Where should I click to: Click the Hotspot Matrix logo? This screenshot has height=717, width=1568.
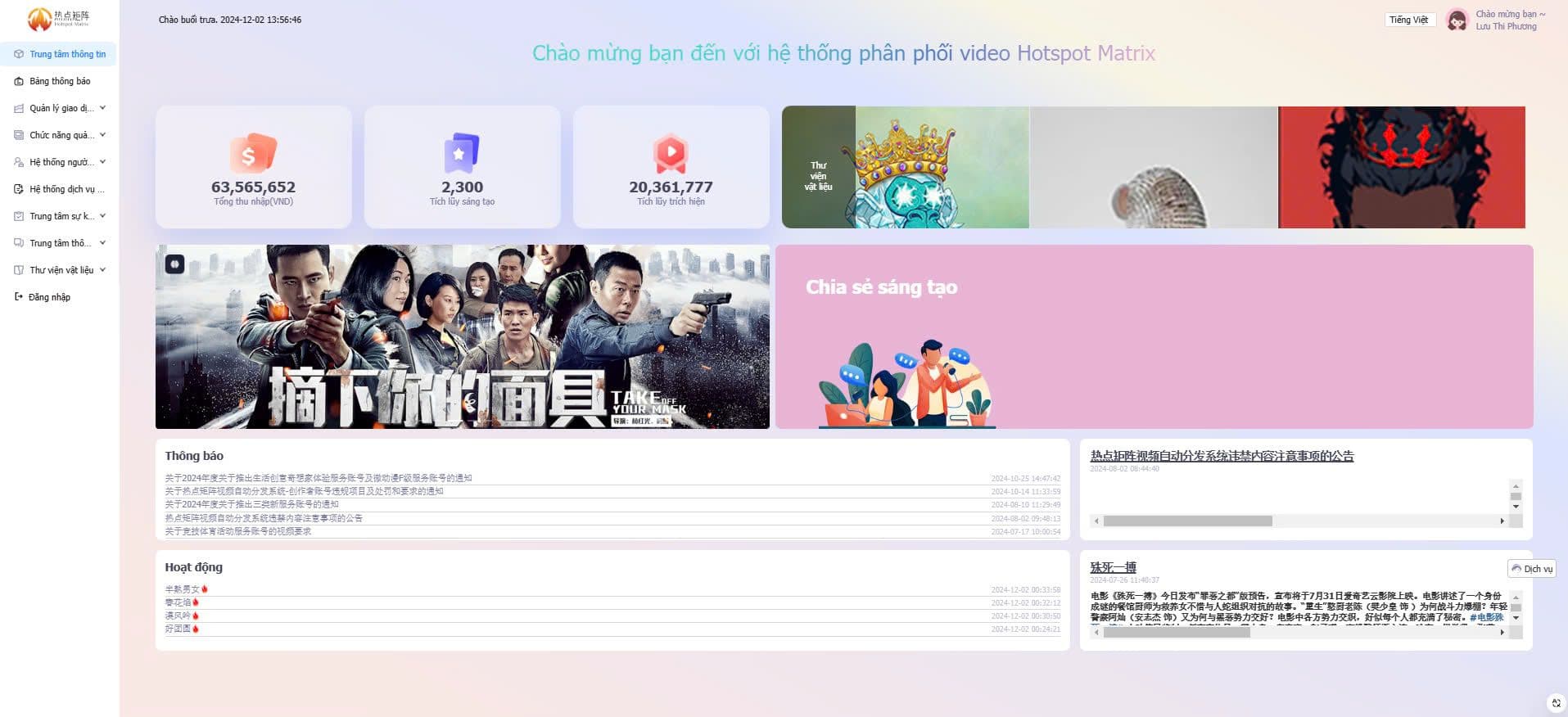click(x=58, y=18)
